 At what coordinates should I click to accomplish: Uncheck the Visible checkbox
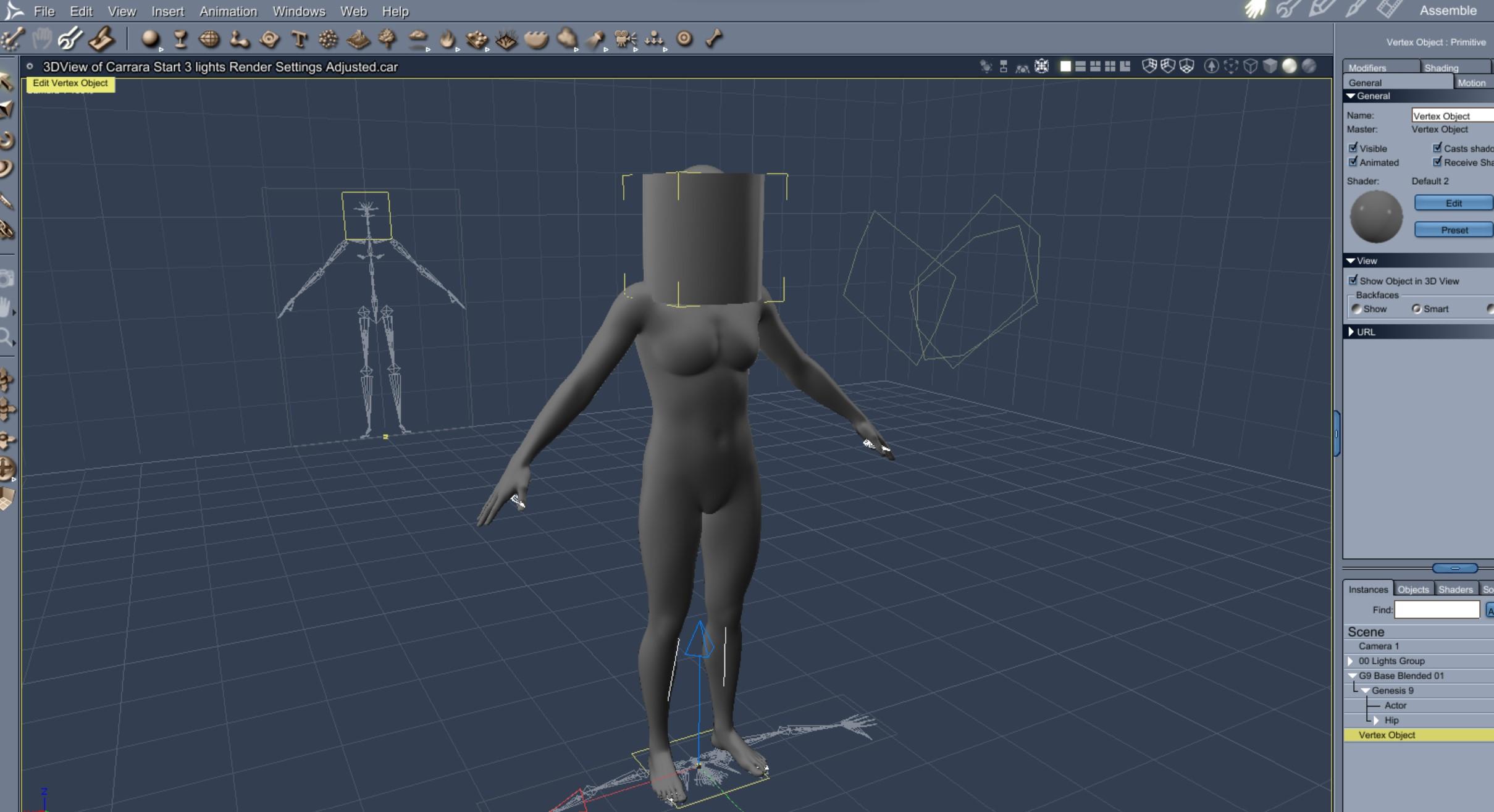1353,148
